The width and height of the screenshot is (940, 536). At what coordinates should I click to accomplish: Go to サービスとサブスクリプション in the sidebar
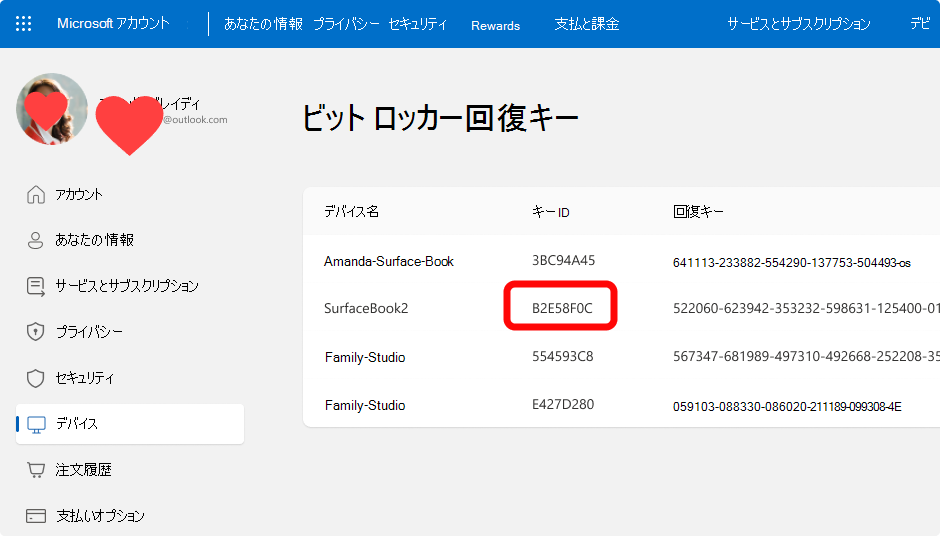126,285
